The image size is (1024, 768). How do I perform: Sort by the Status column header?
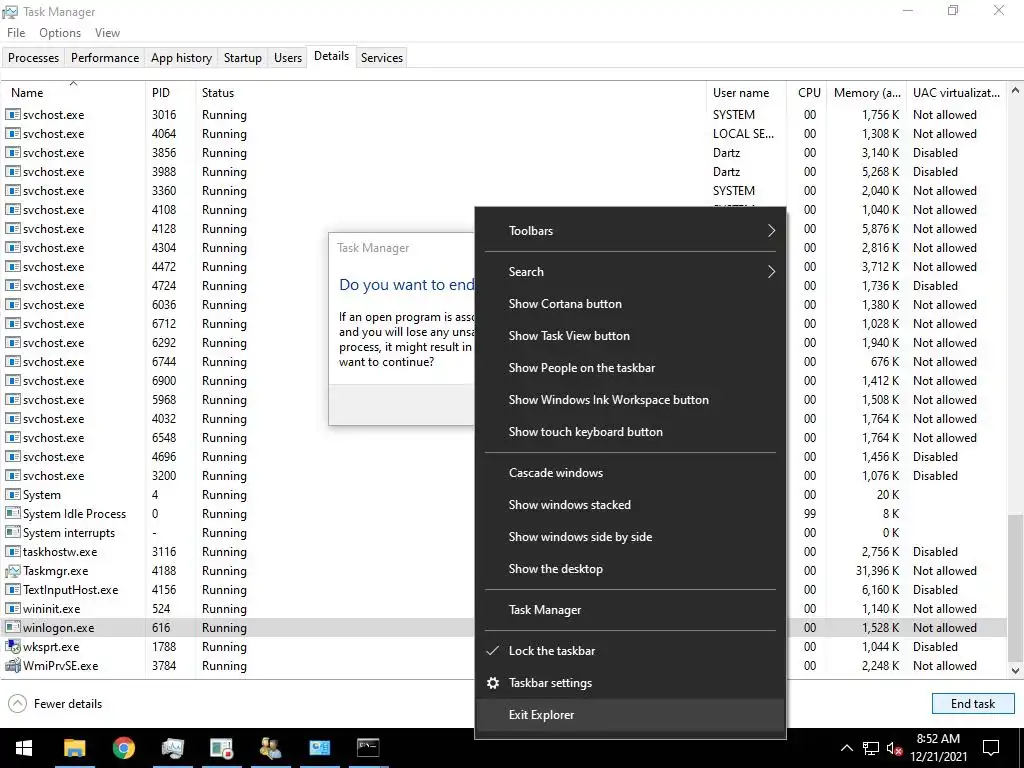coord(451,92)
